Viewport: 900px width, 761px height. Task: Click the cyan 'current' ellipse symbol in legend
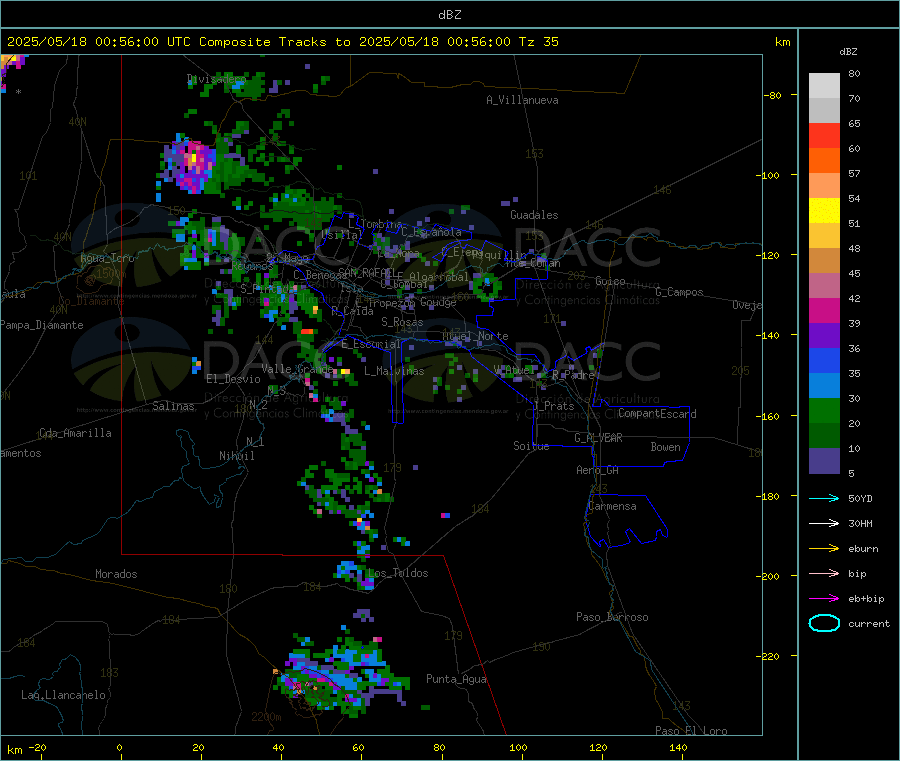coord(824,623)
